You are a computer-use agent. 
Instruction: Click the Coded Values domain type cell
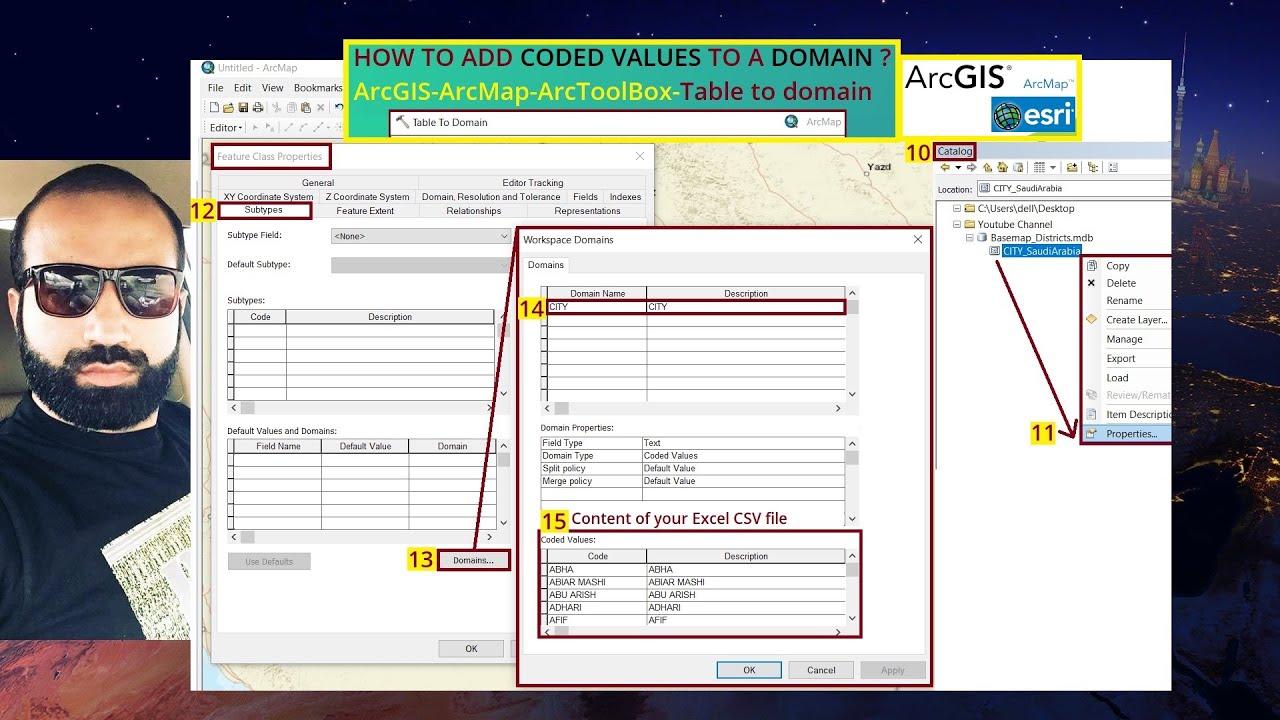click(x=743, y=456)
